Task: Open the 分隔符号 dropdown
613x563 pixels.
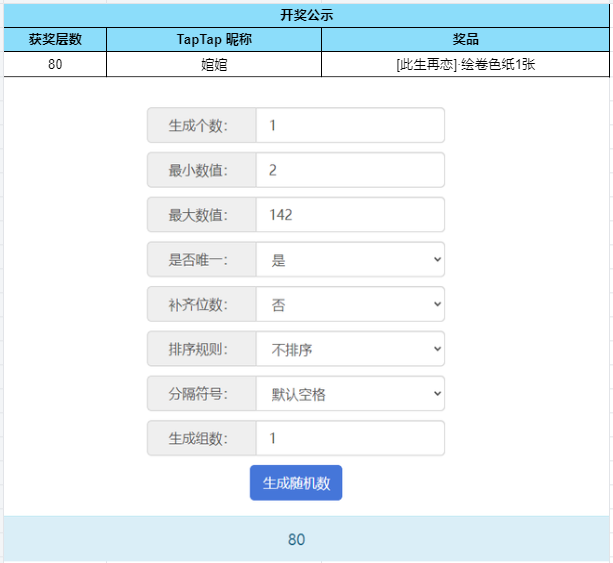Action: pyautogui.click(x=350, y=394)
